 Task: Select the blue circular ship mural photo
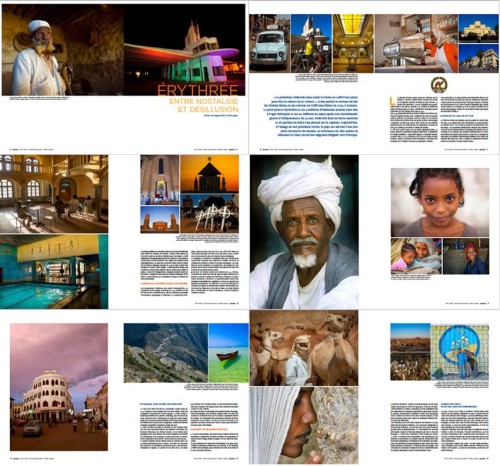coord(460,352)
